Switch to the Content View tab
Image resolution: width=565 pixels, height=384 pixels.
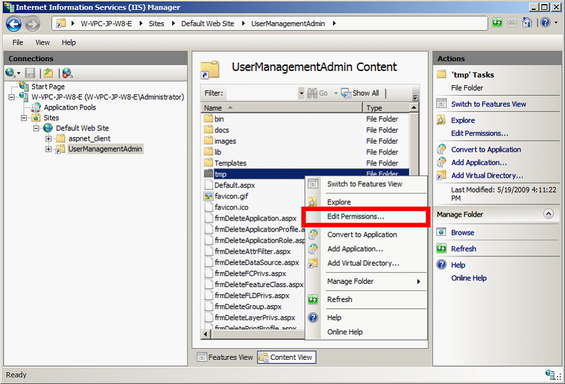[287, 357]
